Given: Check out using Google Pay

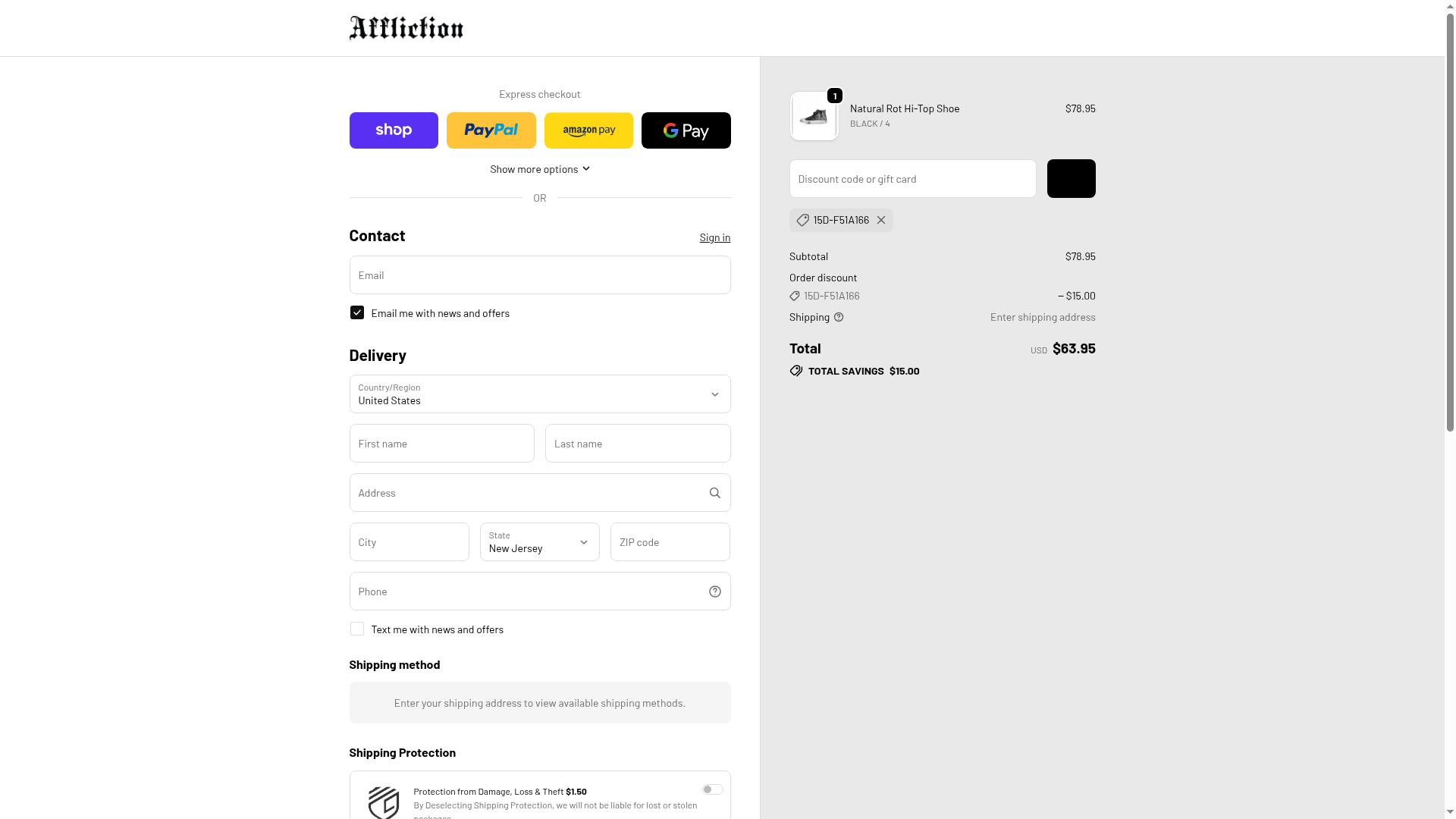Looking at the screenshot, I should pos(686,130).
